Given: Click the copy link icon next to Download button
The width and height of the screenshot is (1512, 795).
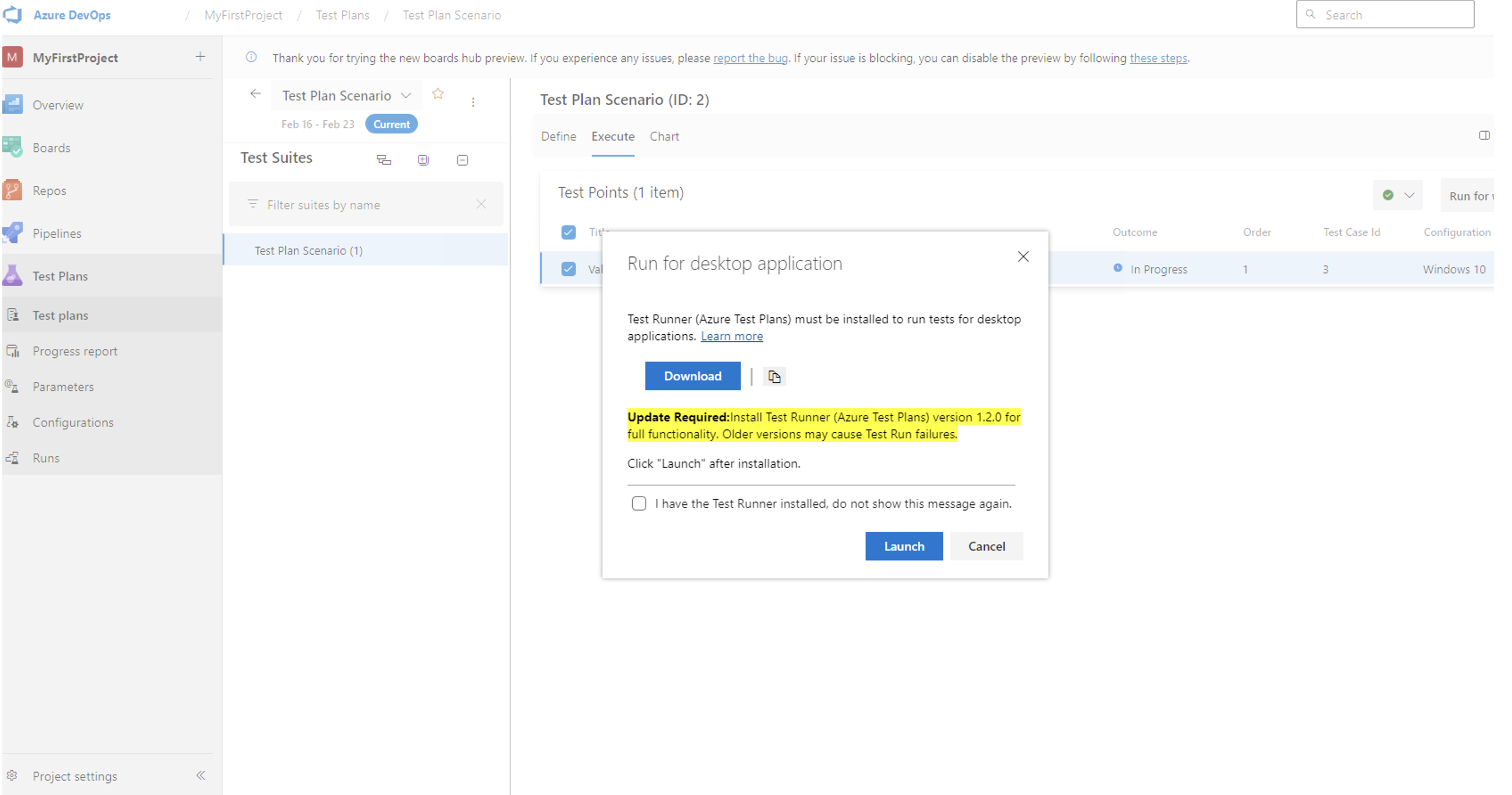Looking at the screenshot, I should pyautogui.click(x=774, y=376).
